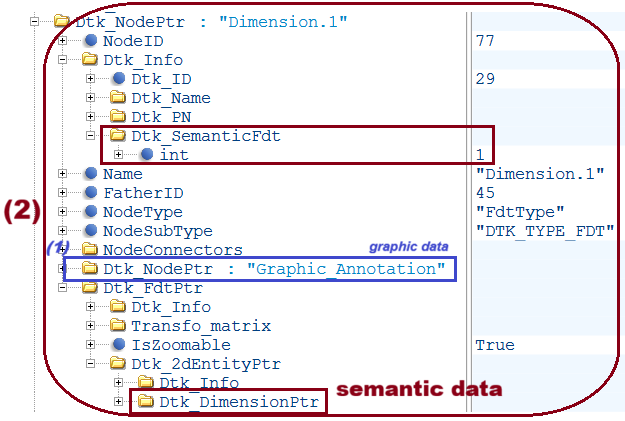Select the Graphic_Annotation Dtk_NodePtr item
The height and width of the screenshot is (421, 625).
(x=274, y=269)
